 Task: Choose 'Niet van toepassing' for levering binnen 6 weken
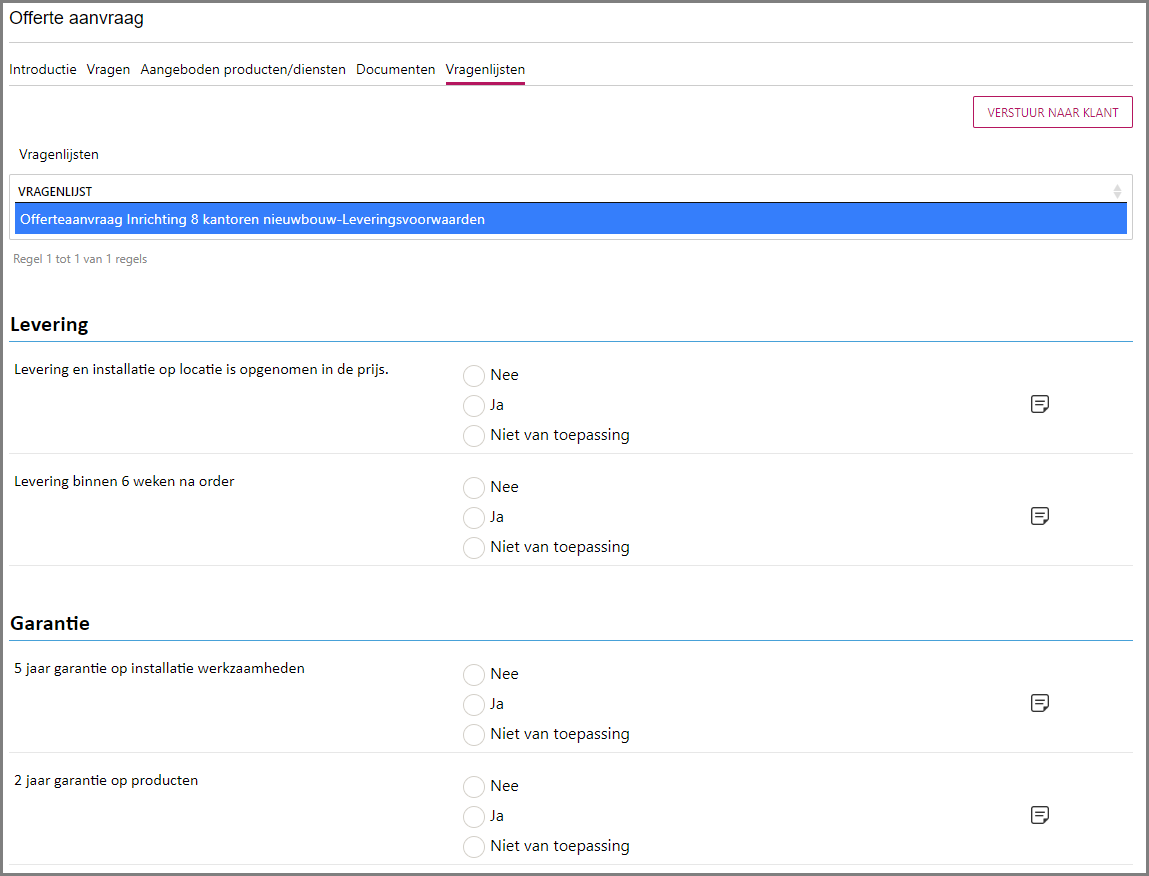click(473, 548)
